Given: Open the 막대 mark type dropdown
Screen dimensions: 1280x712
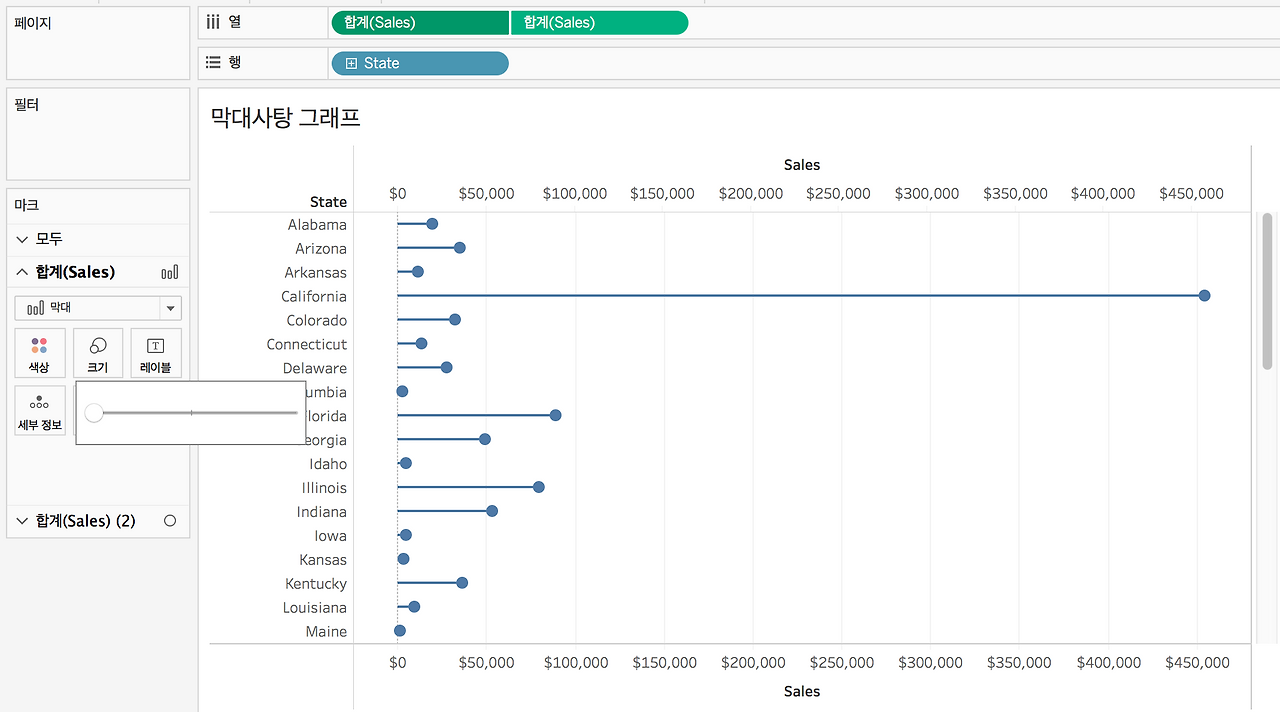Looking at the screenshot, I should [98, 308].
